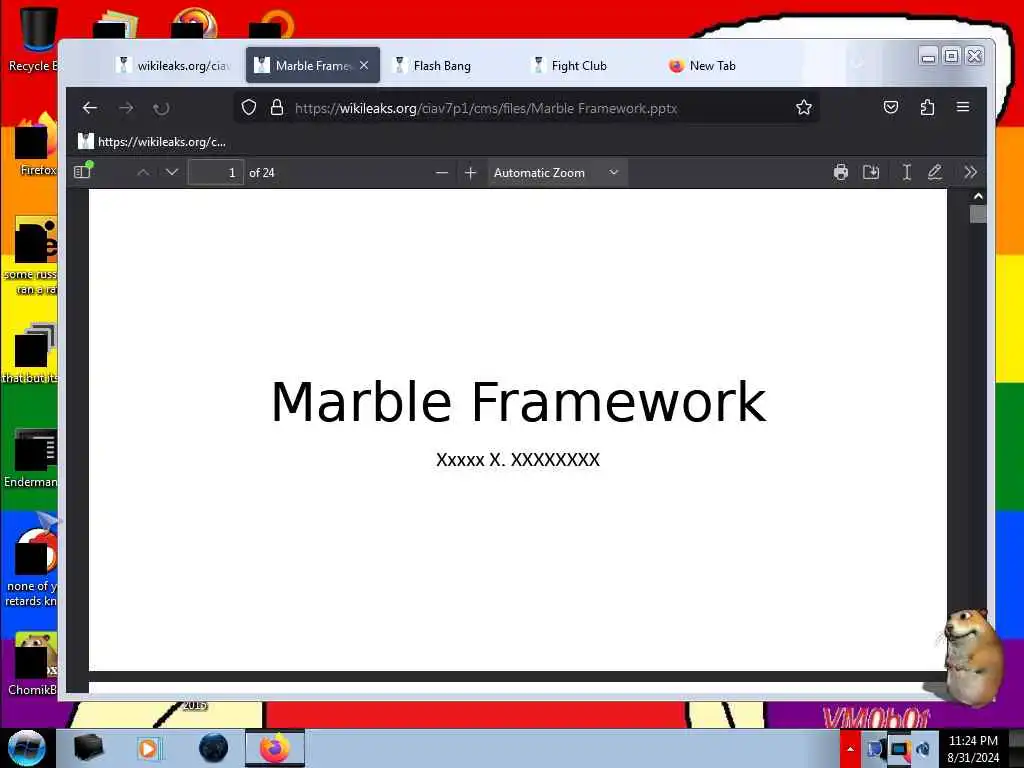This screenshot has width=1024, height=768.
Task: Open Save to Pocket
Action: 891,107
